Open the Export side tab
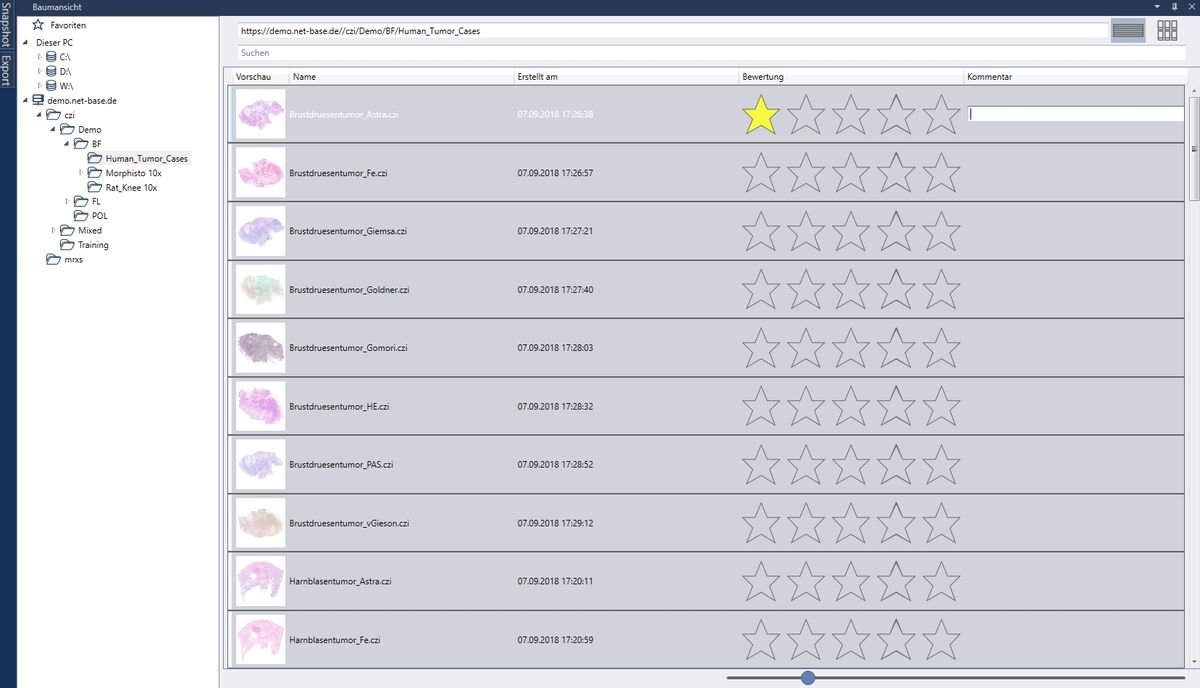The image size is (1200, 688). 6,71
